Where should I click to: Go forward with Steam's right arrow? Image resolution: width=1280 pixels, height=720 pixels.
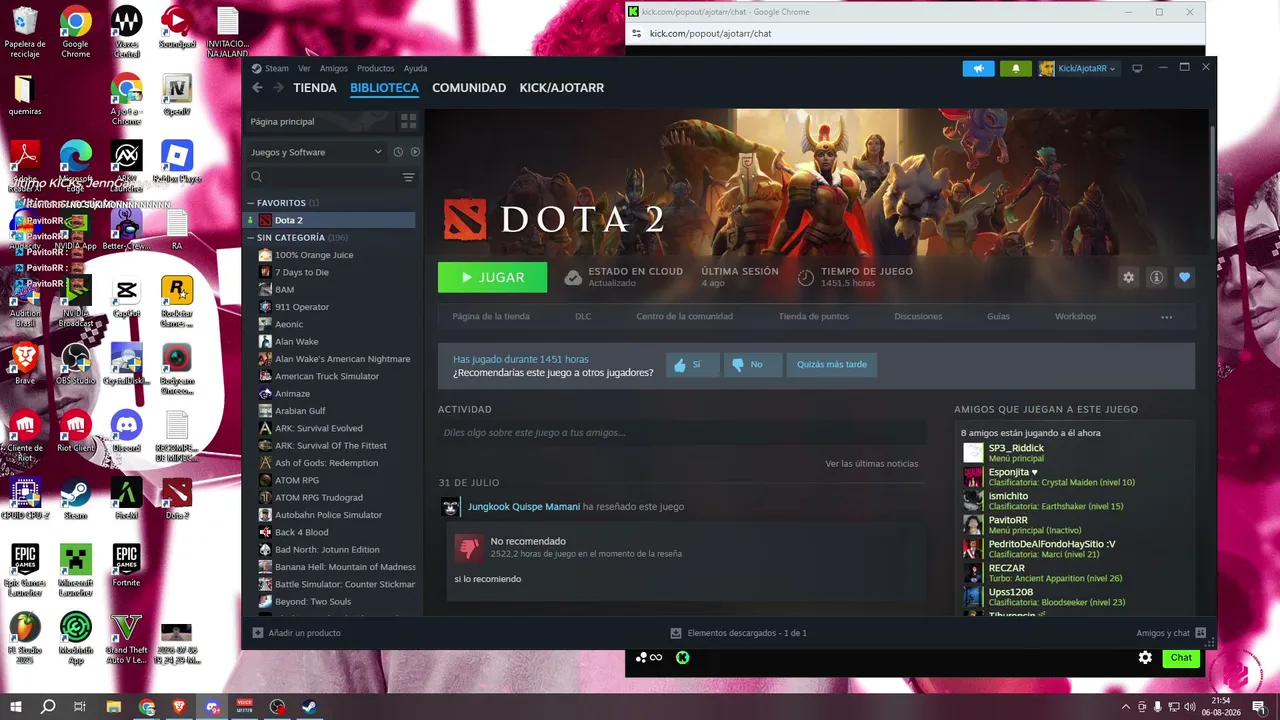pyautogui.click(x=277, y=88)
